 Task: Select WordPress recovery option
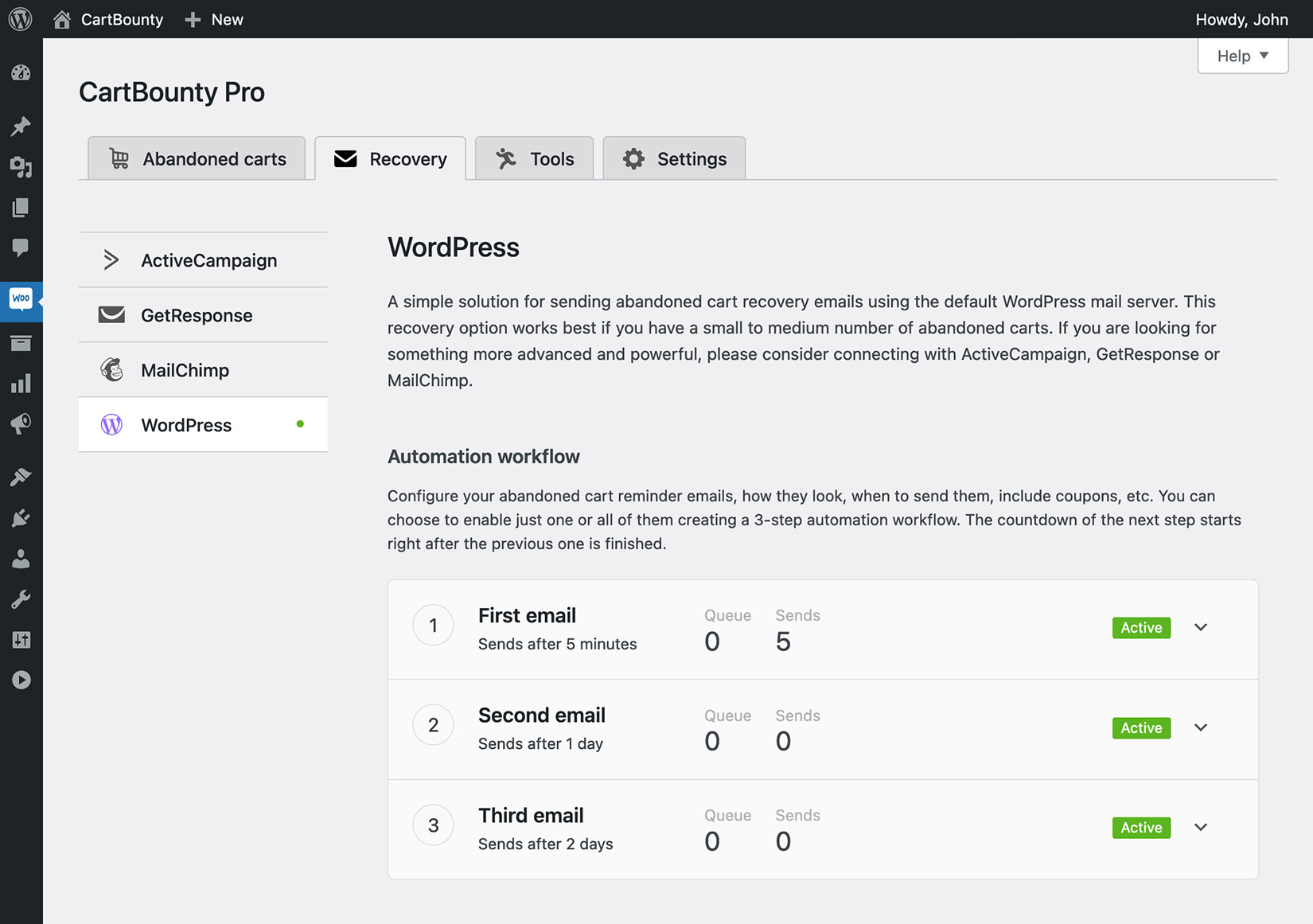point(203,425)
